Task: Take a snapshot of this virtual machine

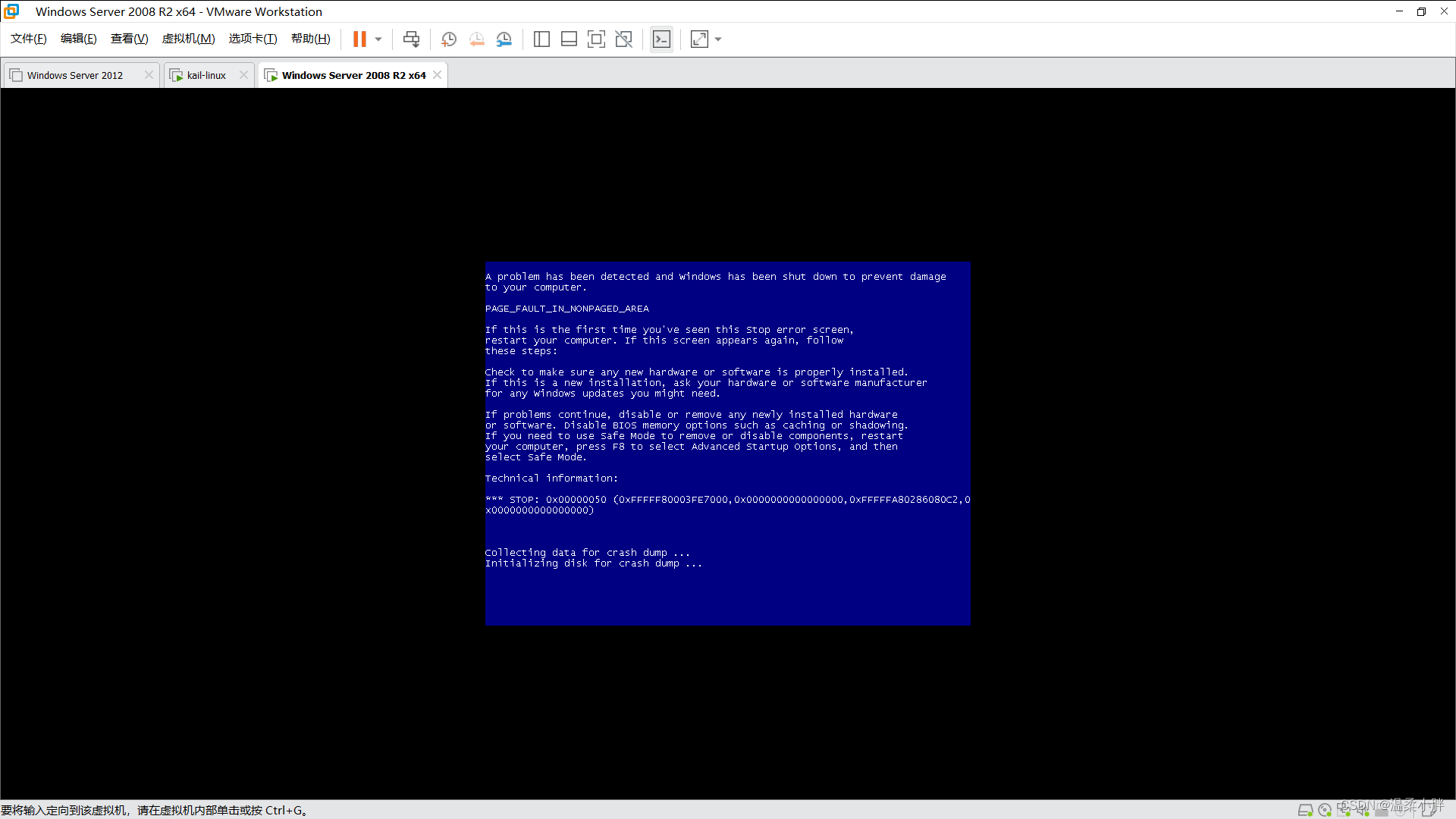Action: pyautogui.click(x=449, y=39)
